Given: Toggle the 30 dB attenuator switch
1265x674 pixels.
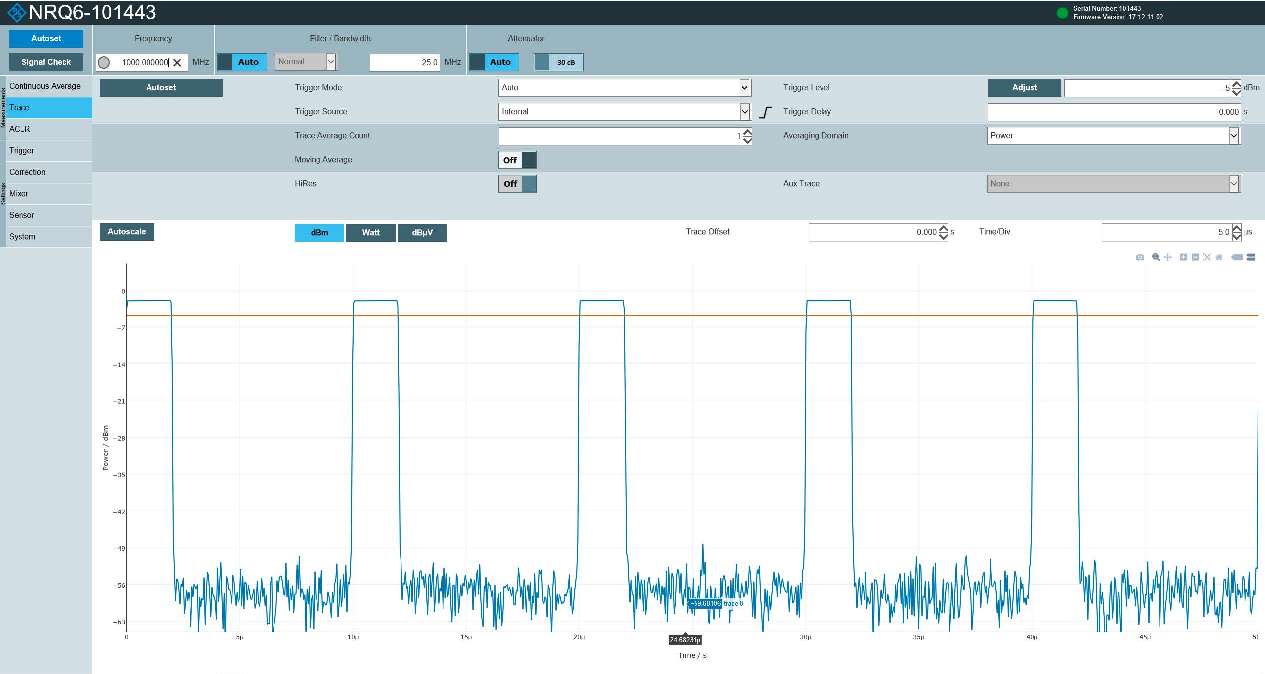Looking at the screenshot, I should (559, 62).
